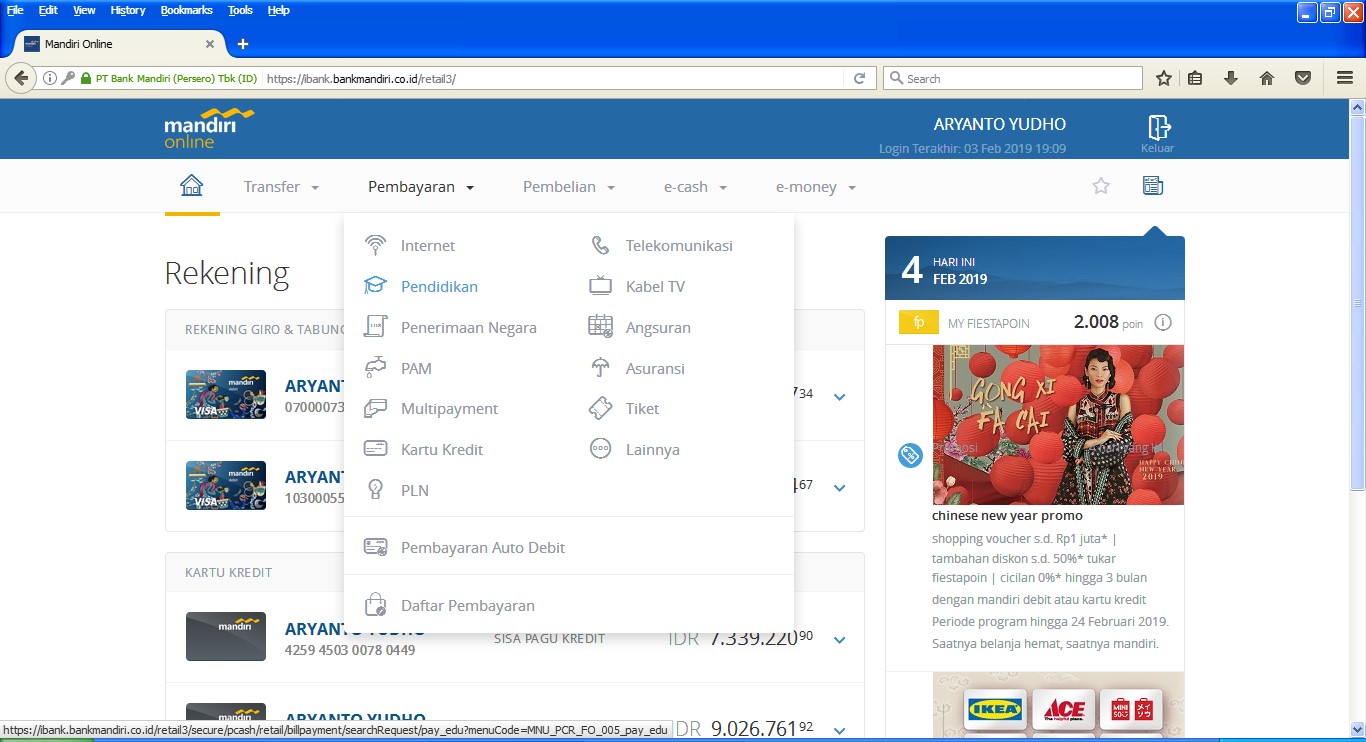Open the browser History menu
Viewport: 1366px width, 742px height.
click(128, 10)
